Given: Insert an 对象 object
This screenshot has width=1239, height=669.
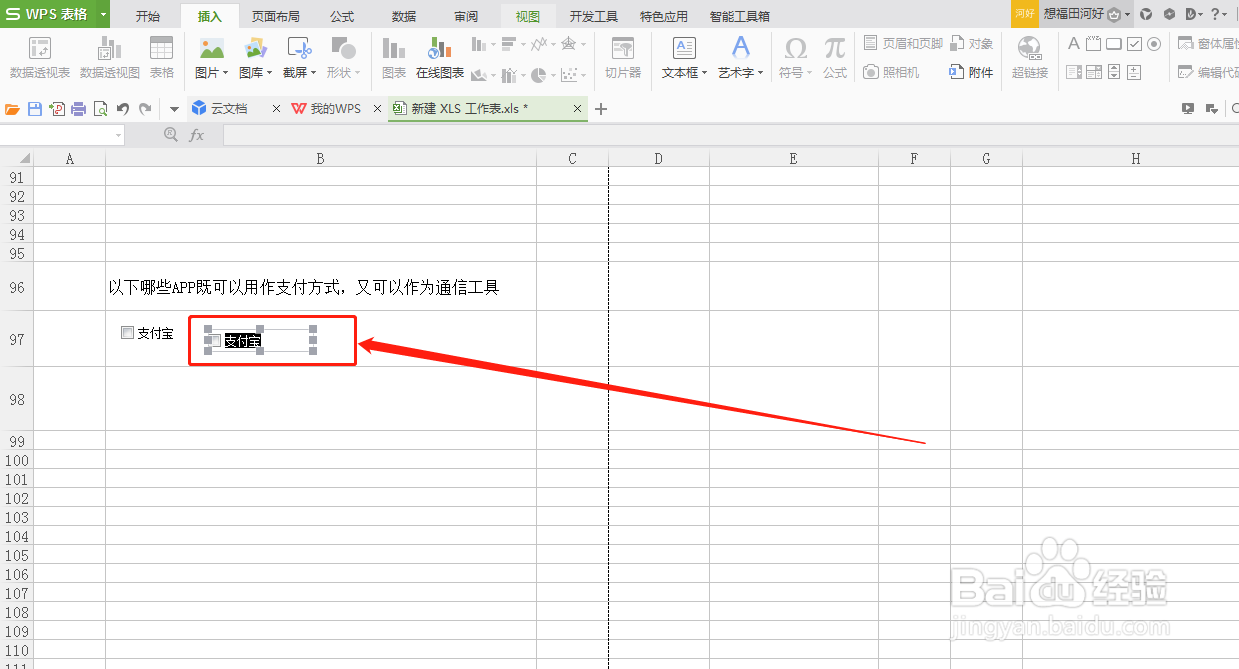Looking at the screenshot, I should [972, 44].
